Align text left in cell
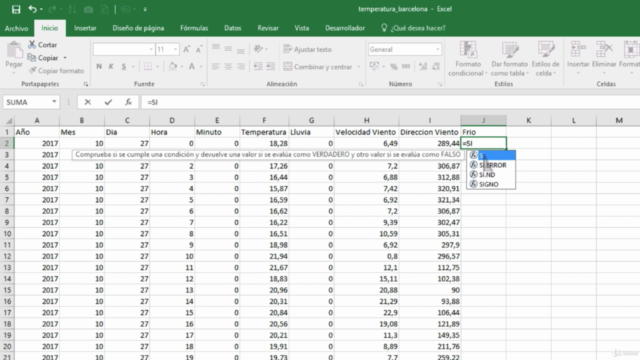 point(216,67)
